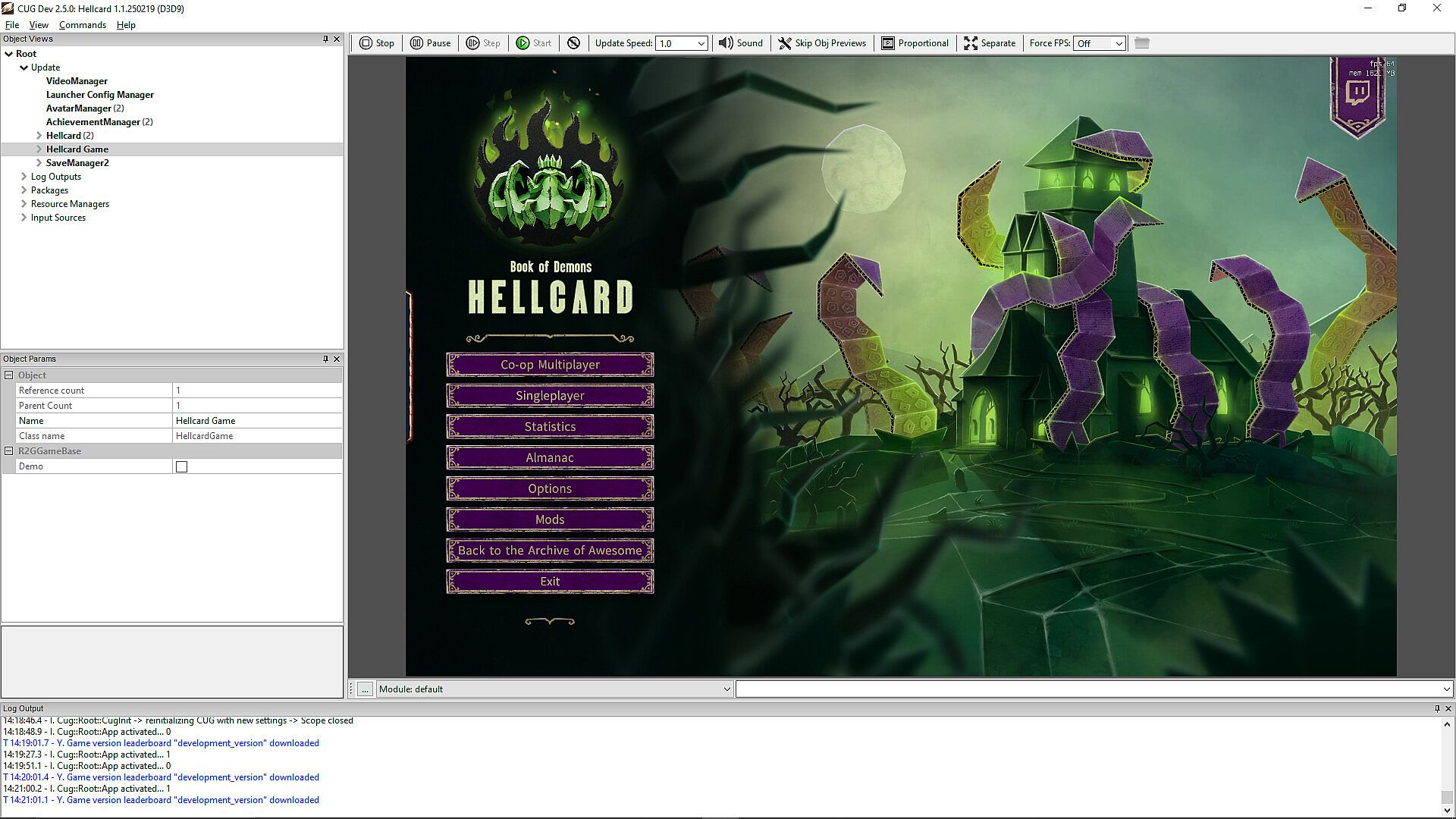This screenshot has width=1456, height=819.
Task: Enable Proportional view mode
Action: point(915,43)
